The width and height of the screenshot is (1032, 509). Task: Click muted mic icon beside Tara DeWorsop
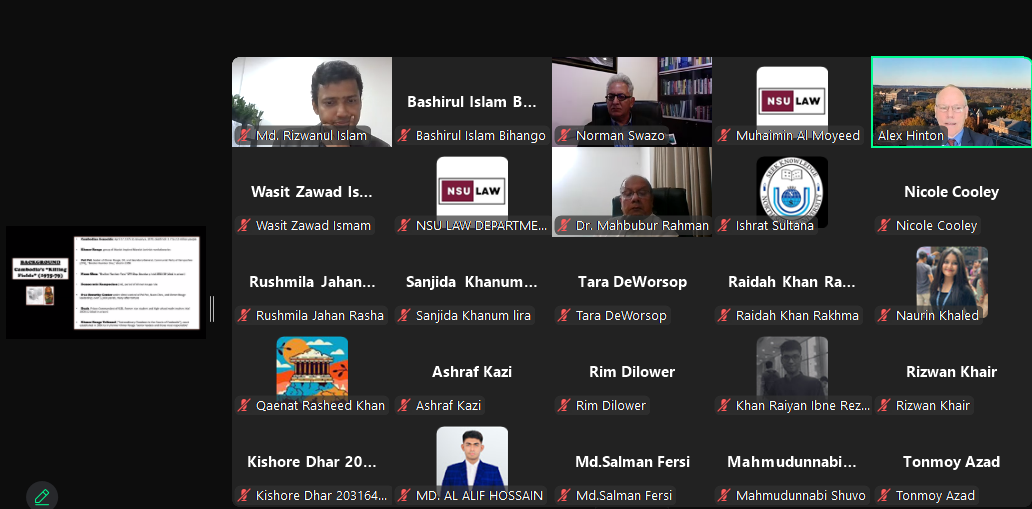pyautogui.click(x=565, y=315)
